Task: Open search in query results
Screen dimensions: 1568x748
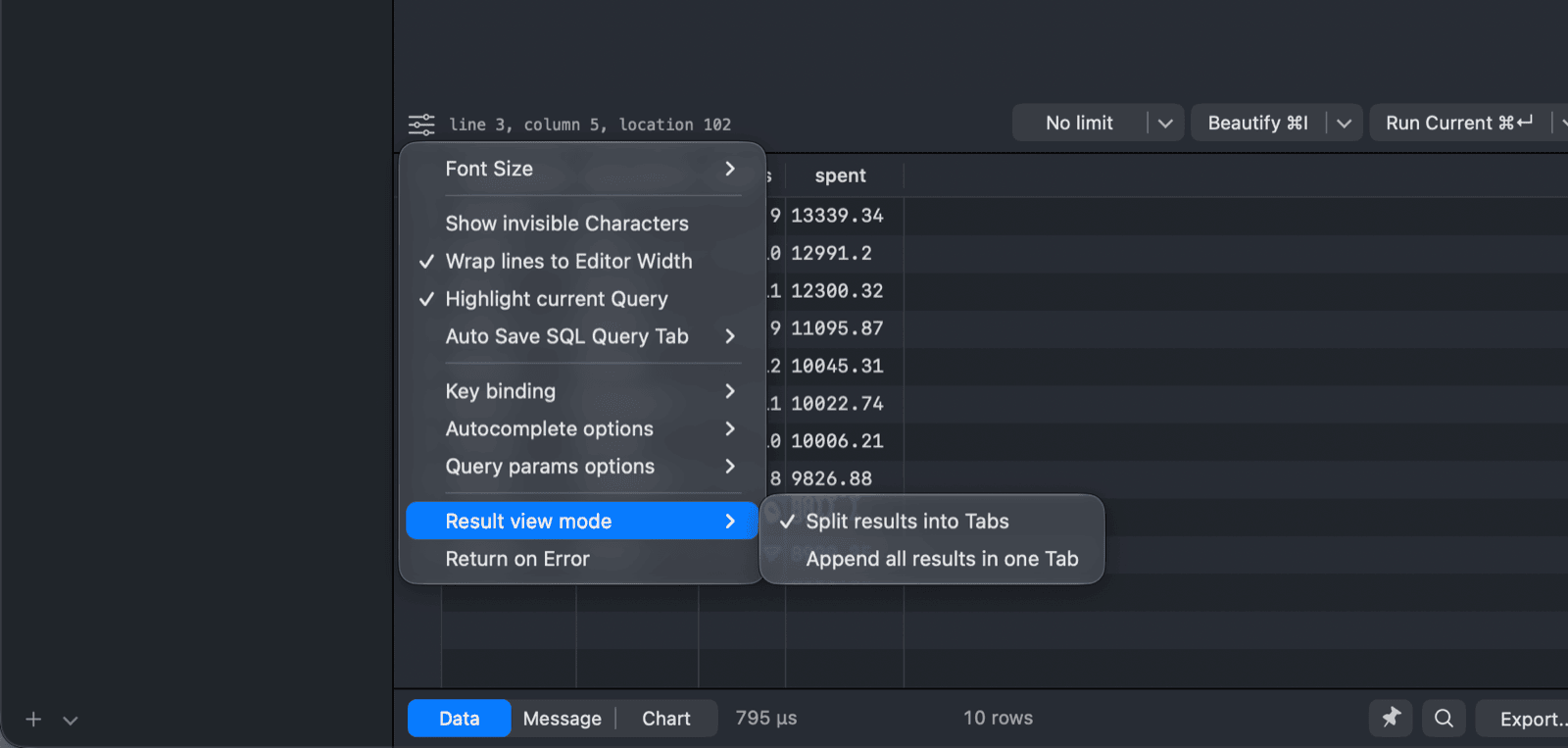Action: tap(1444, 718)
